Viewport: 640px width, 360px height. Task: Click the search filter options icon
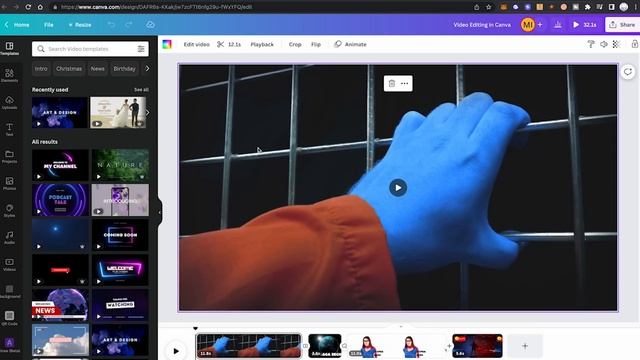click(141, 49)
